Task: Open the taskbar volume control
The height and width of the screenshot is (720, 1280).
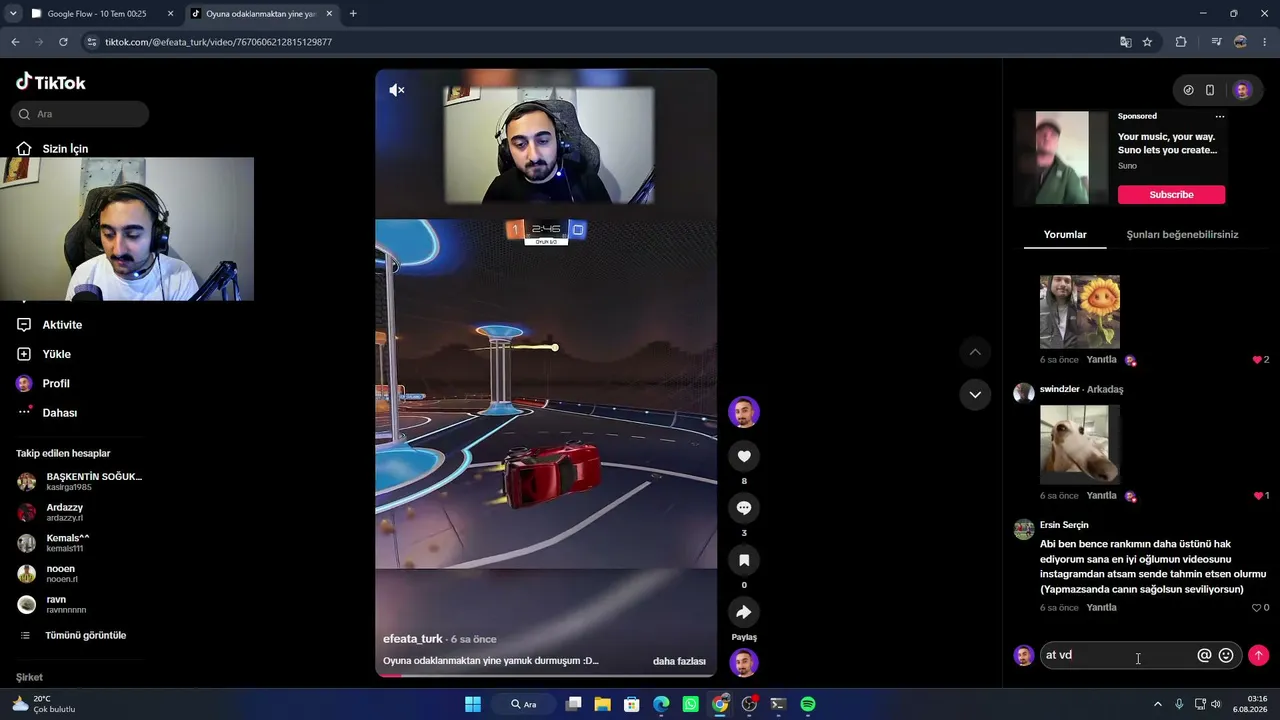Action: pos(1216,704)
